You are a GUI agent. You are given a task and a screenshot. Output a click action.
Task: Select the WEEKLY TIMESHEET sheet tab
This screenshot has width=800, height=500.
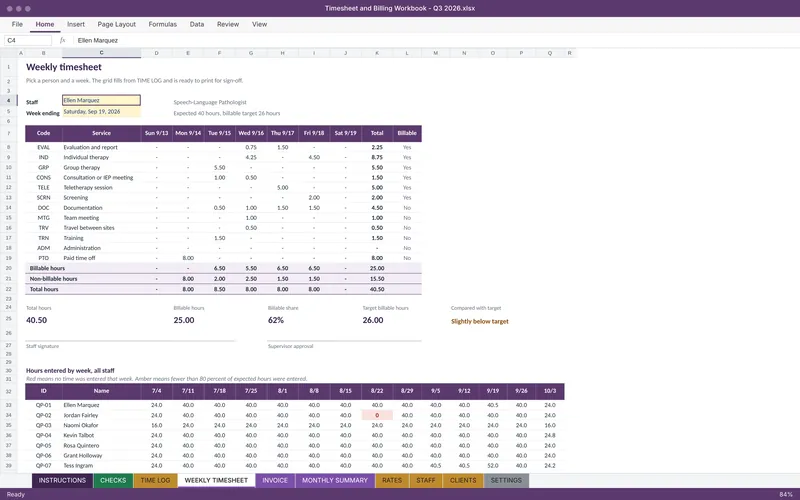click(216, 481)
